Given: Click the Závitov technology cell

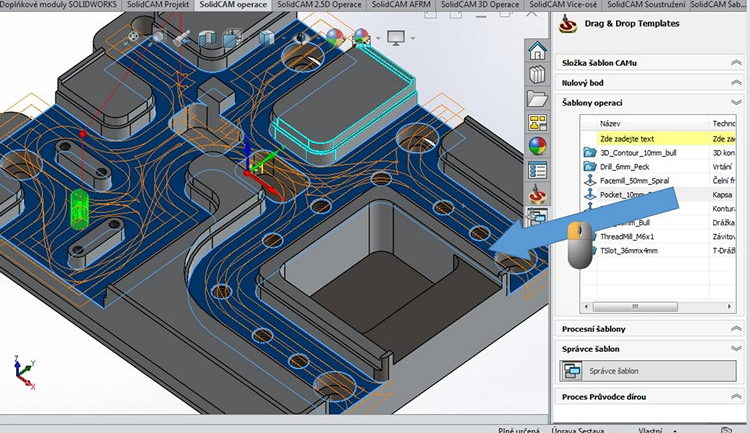Looking at the screenshot, I should point(723,237).
